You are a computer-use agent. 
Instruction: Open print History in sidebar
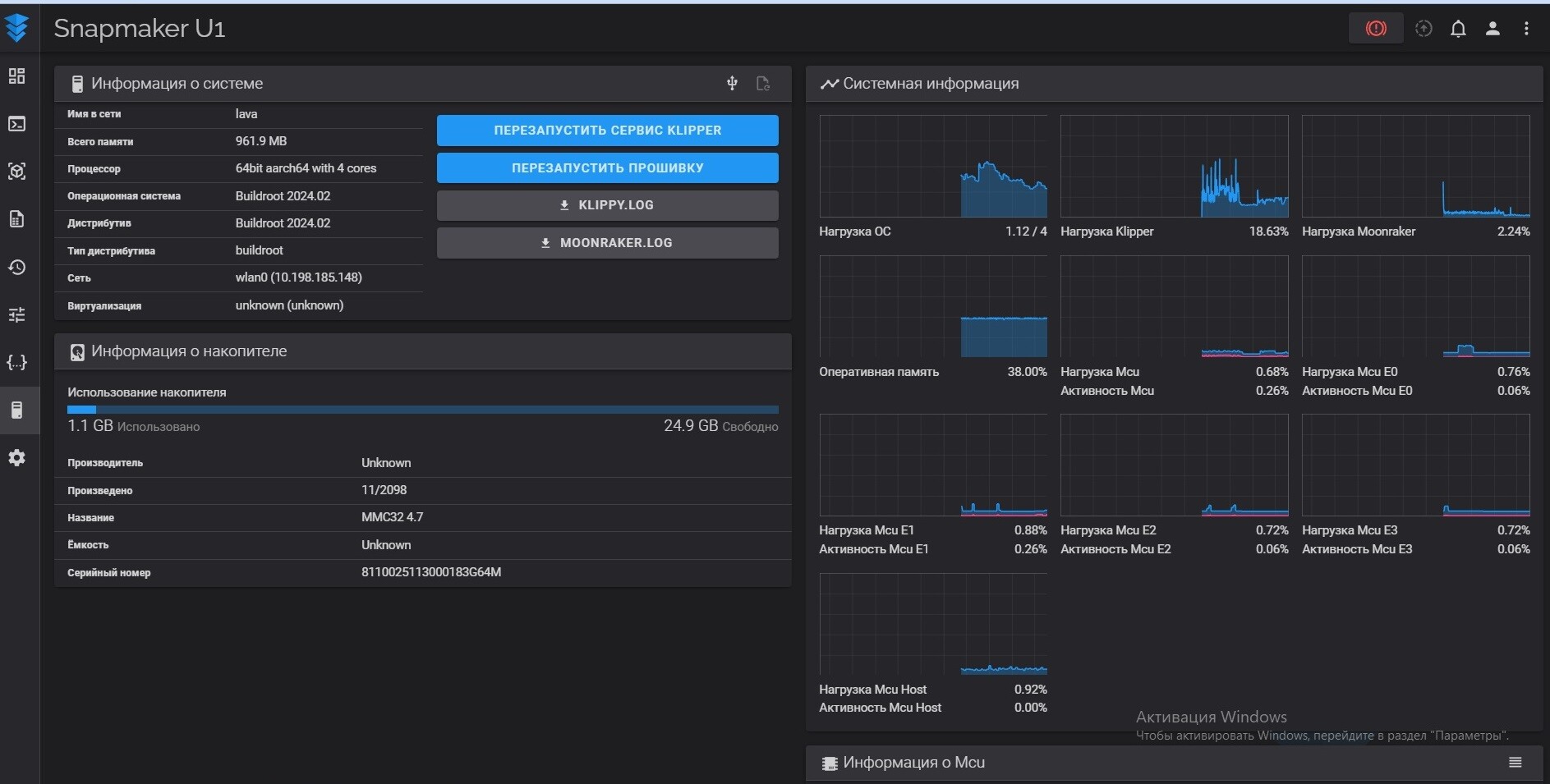16,268
